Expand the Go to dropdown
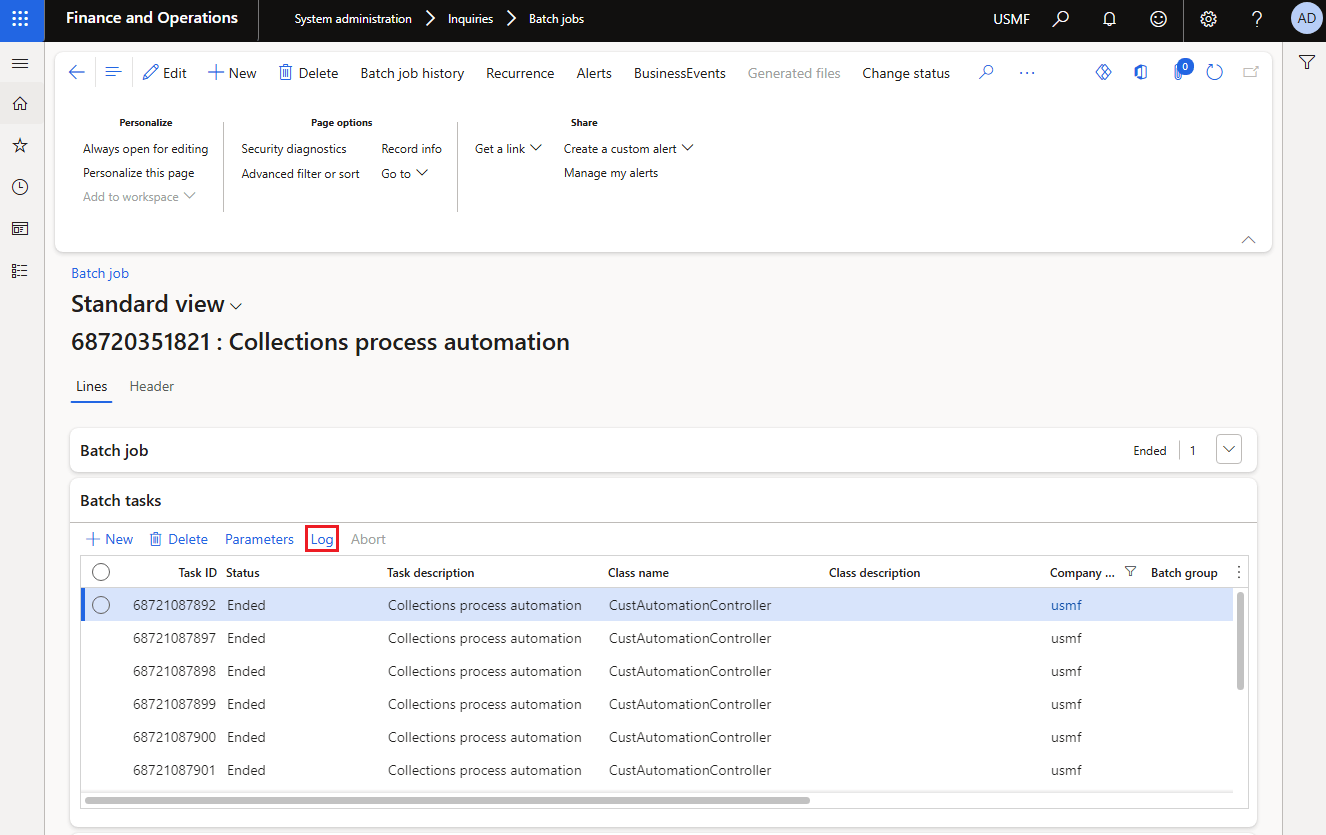The height and width of the screenshot is (835, 1326). [405, 173]
